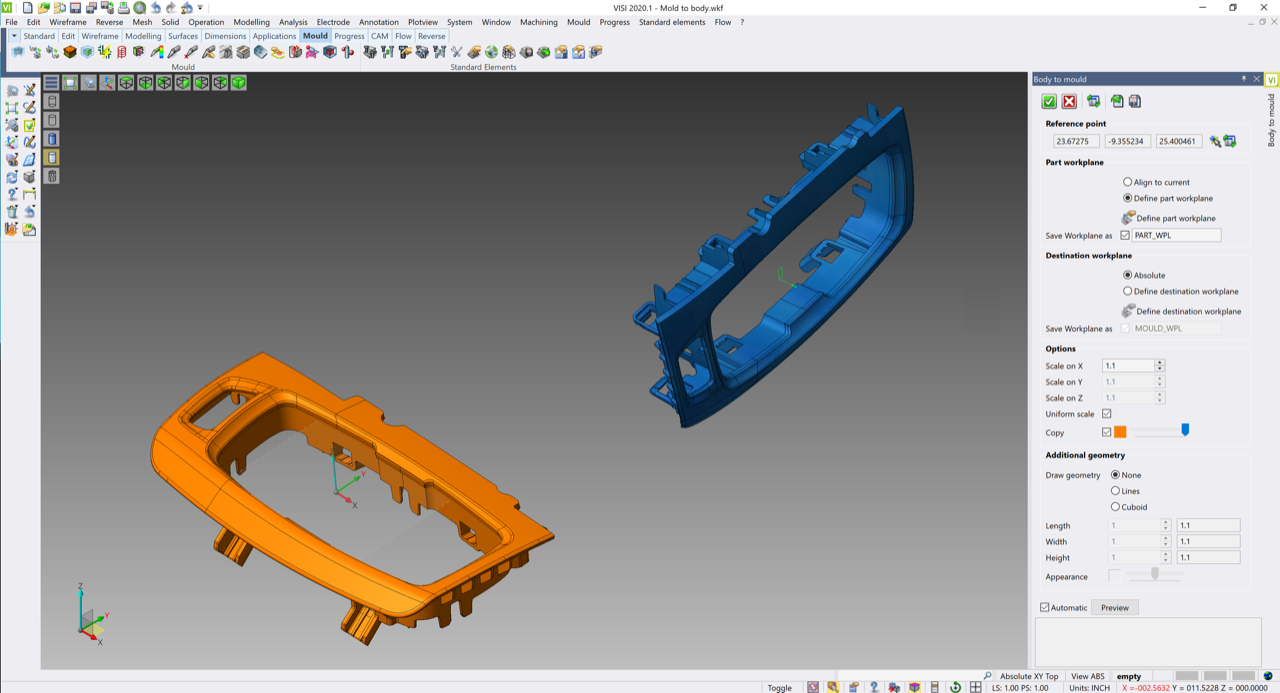Open the ribbon tab list dropdown
Viewport: 1280px width, 693px height.
point(14,36)
